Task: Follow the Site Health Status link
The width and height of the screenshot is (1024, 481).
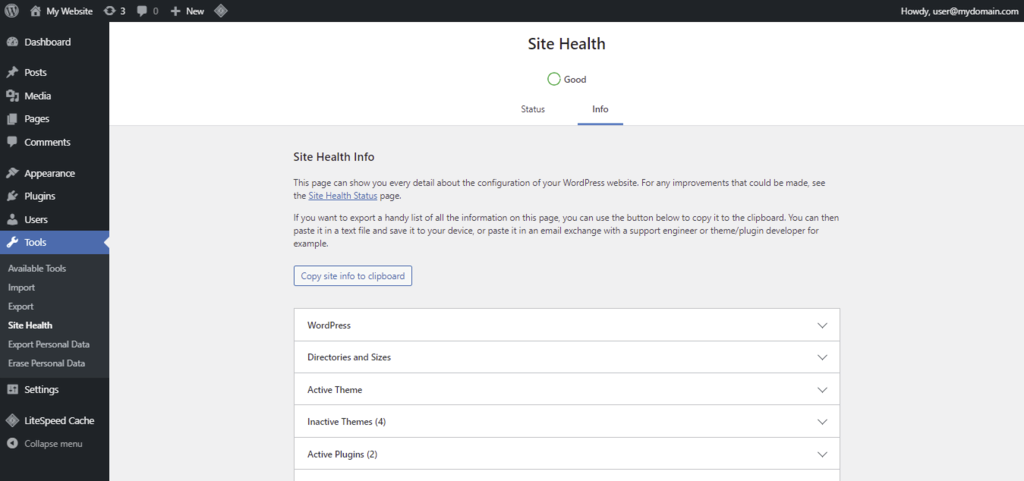Action: 343,196
